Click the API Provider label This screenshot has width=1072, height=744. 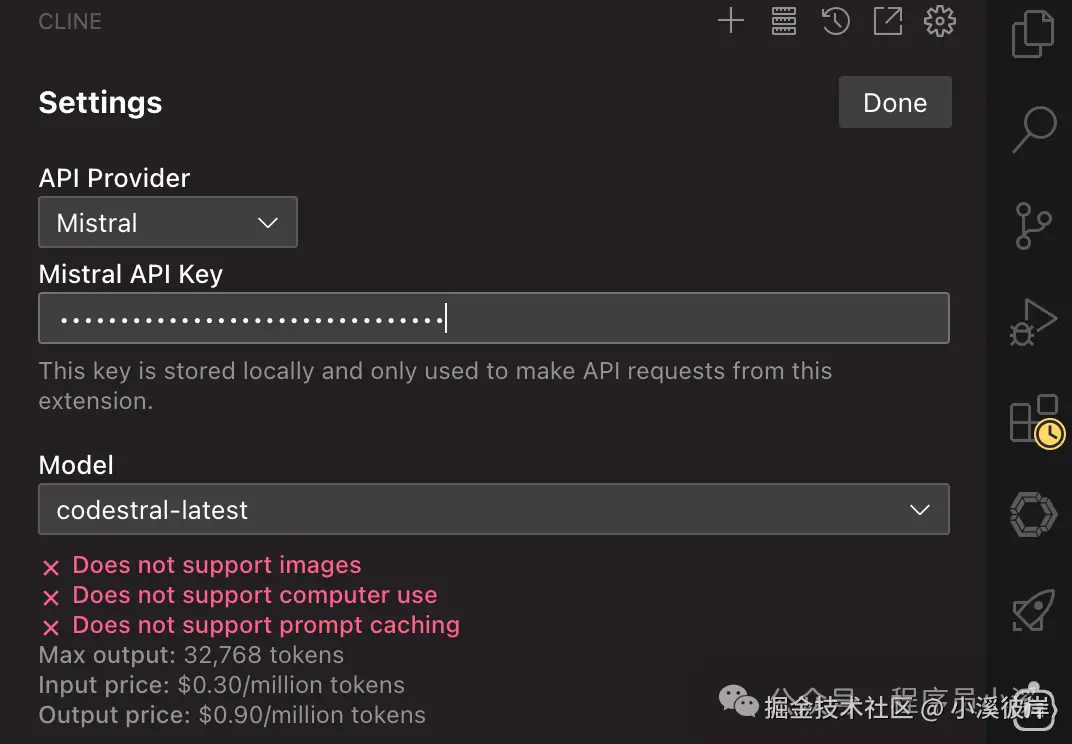[114, 178]
